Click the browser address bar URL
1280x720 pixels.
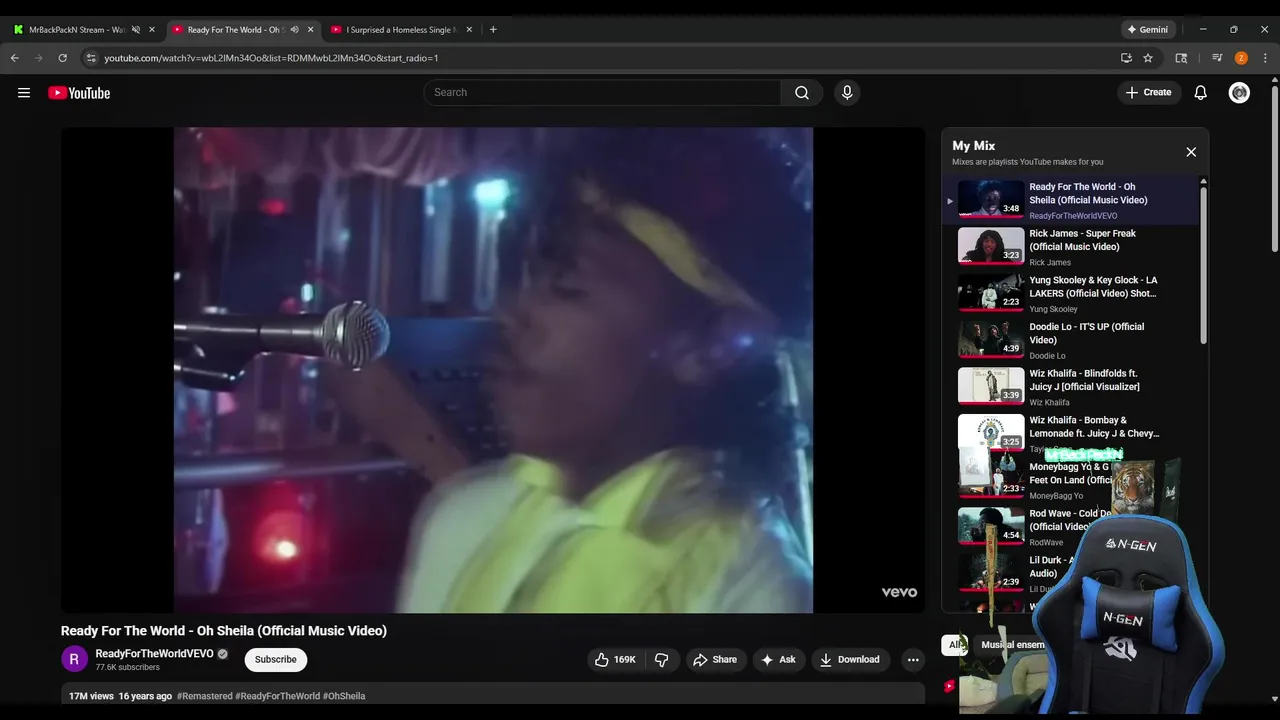pyautogui.click(x=271, y=58)
